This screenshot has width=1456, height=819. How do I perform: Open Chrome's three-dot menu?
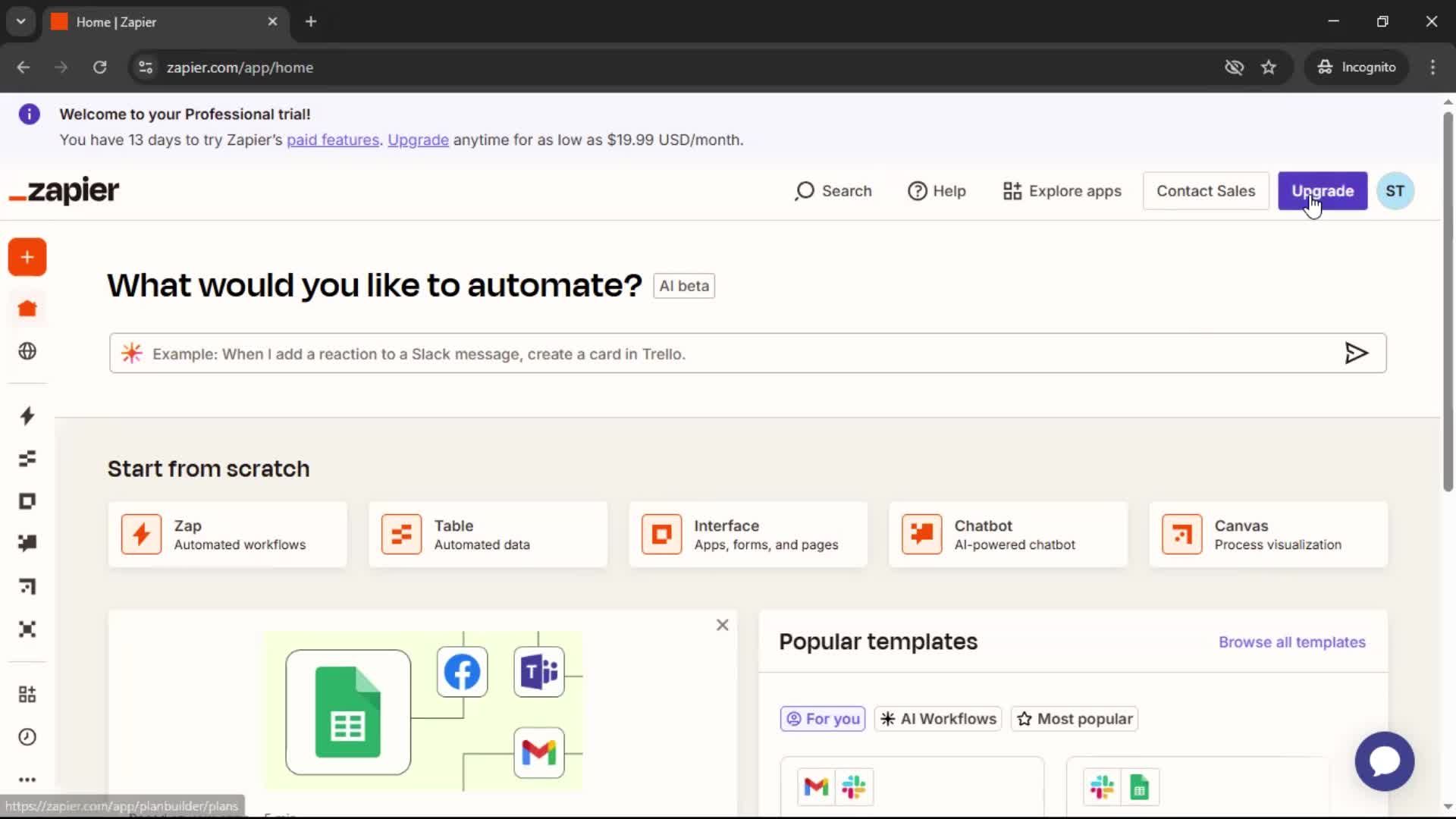click(1432, 67)
